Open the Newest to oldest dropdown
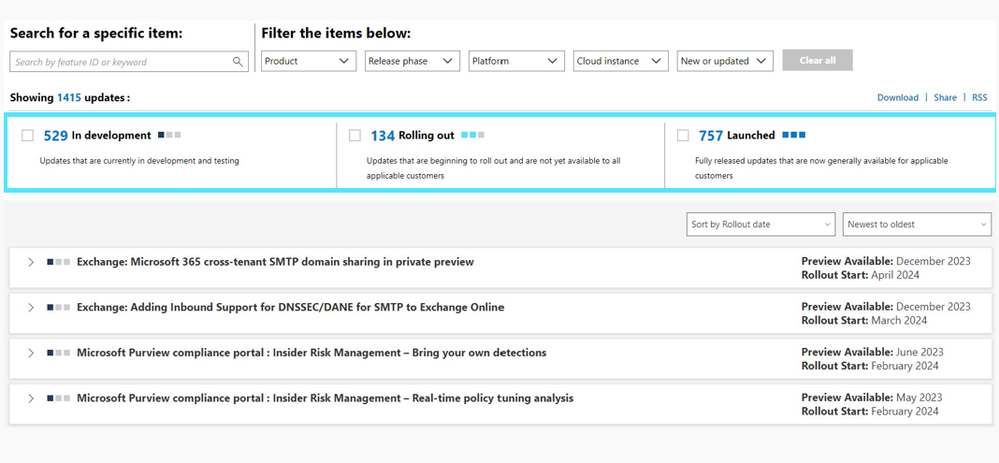Screen dimensions: 999x463 tap(917, 224)
